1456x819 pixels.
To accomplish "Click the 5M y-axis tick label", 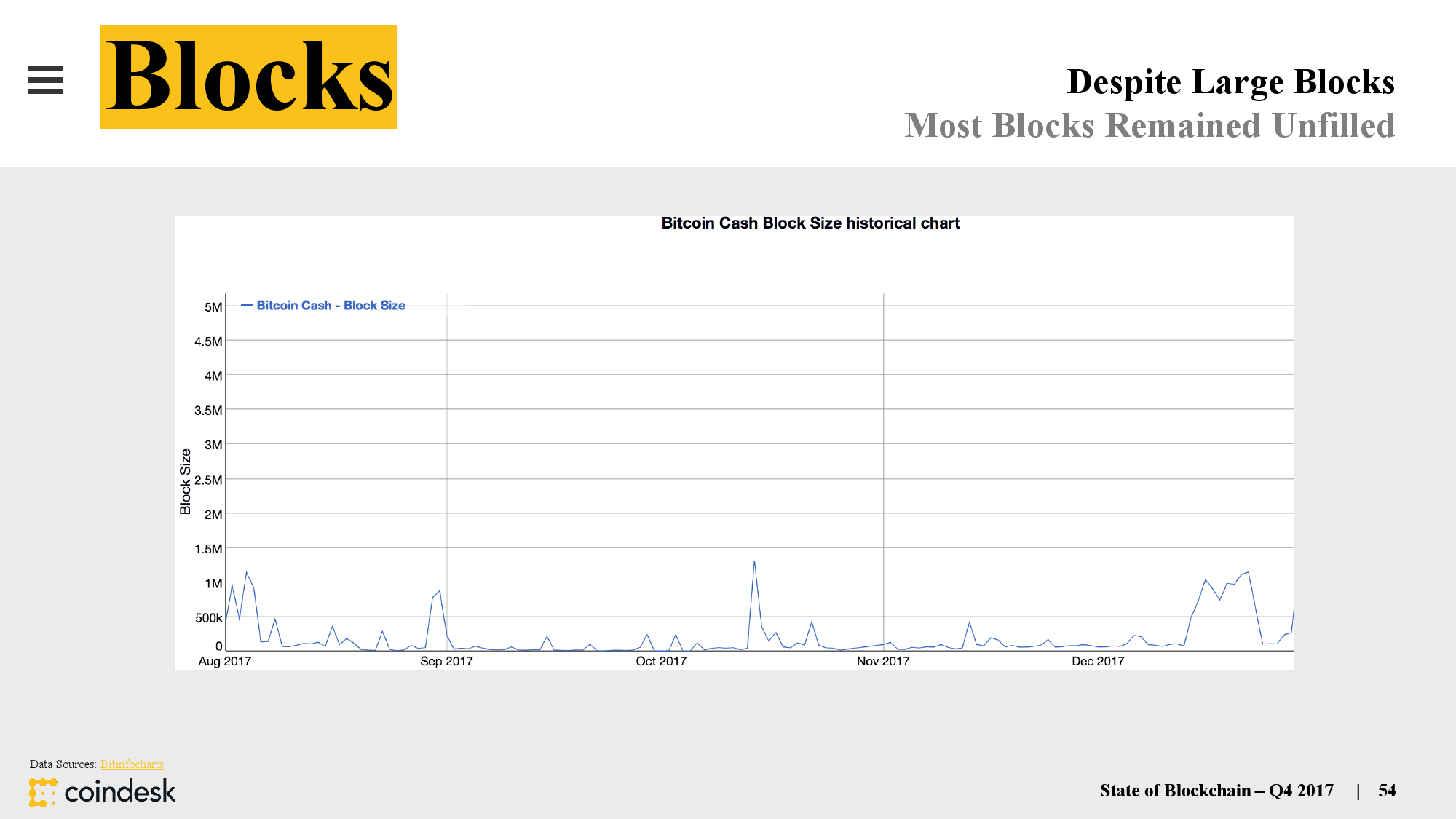I will pyautogui.click(x=213, y=307).
